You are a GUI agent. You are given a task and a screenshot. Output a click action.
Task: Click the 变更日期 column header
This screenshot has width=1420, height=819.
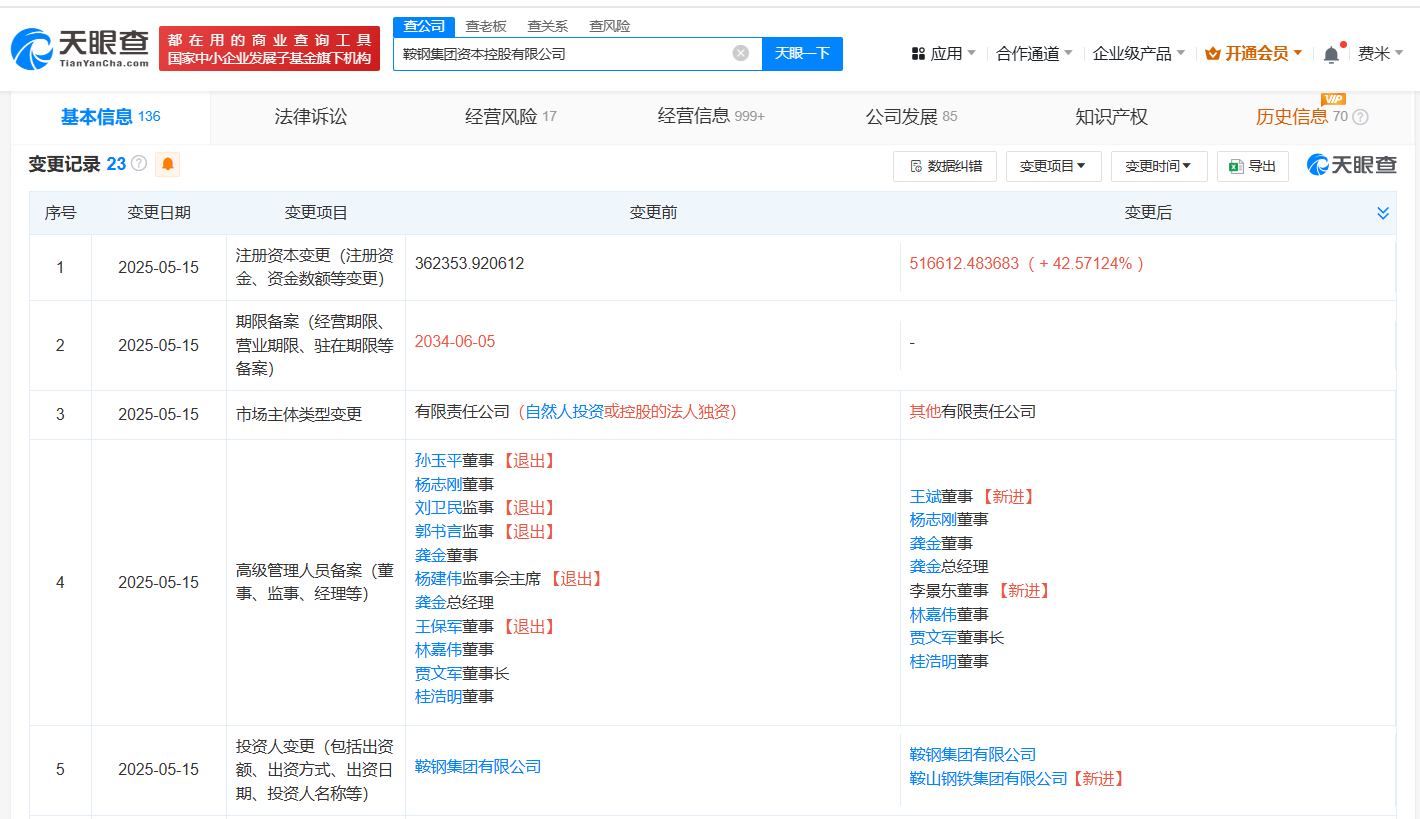click(x=159, y=213)
